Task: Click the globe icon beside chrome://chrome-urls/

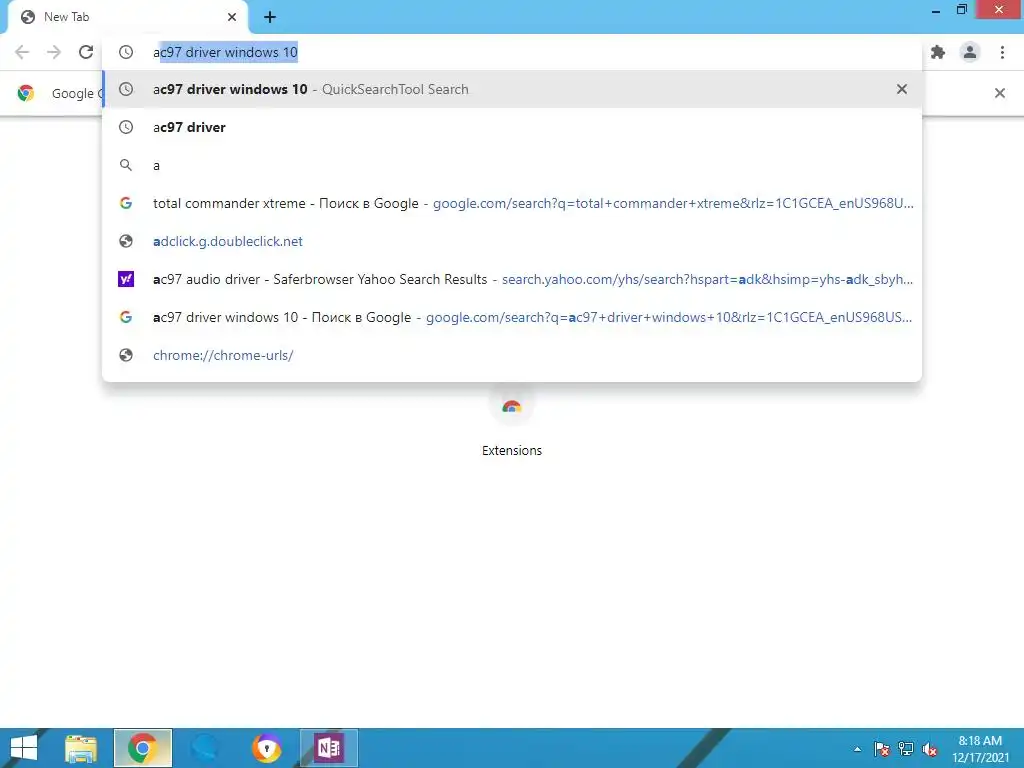Action: pyautogui.click(x=126, y=355)
